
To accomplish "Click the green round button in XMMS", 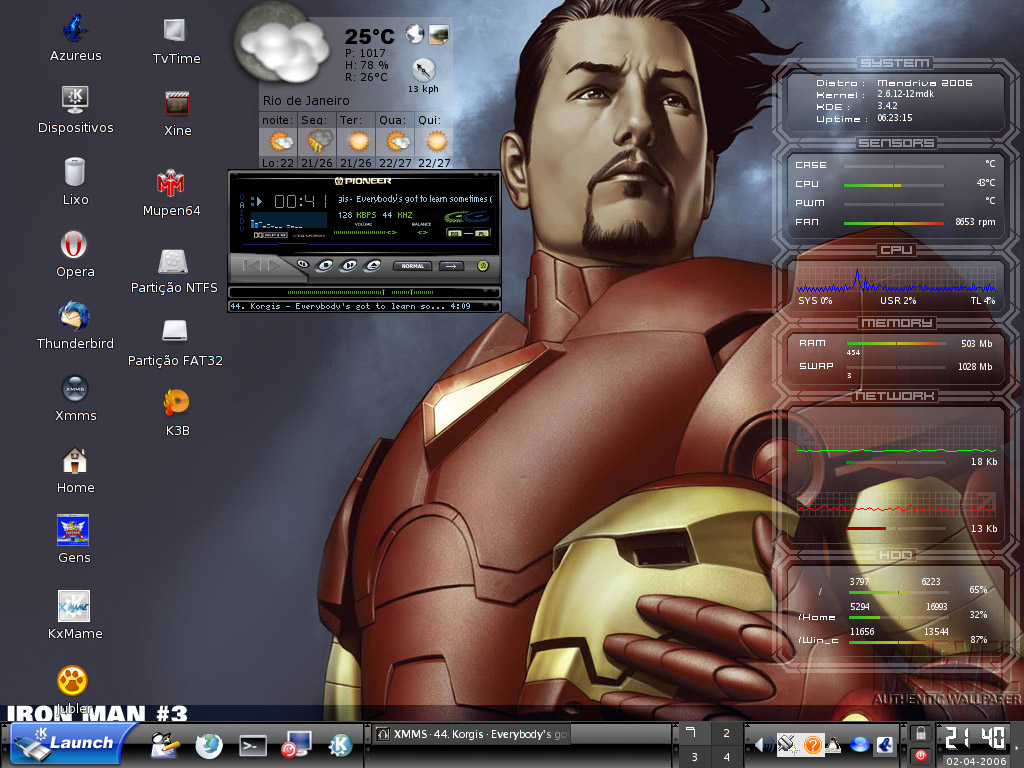I will tap(483, 266).
